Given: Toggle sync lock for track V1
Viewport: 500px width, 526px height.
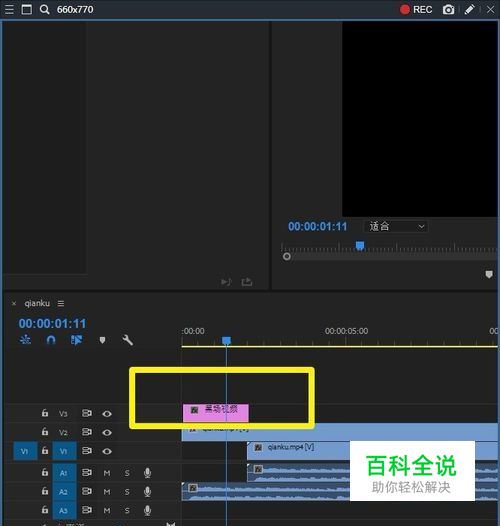Looking at the screenshot, I should point(87,451).
